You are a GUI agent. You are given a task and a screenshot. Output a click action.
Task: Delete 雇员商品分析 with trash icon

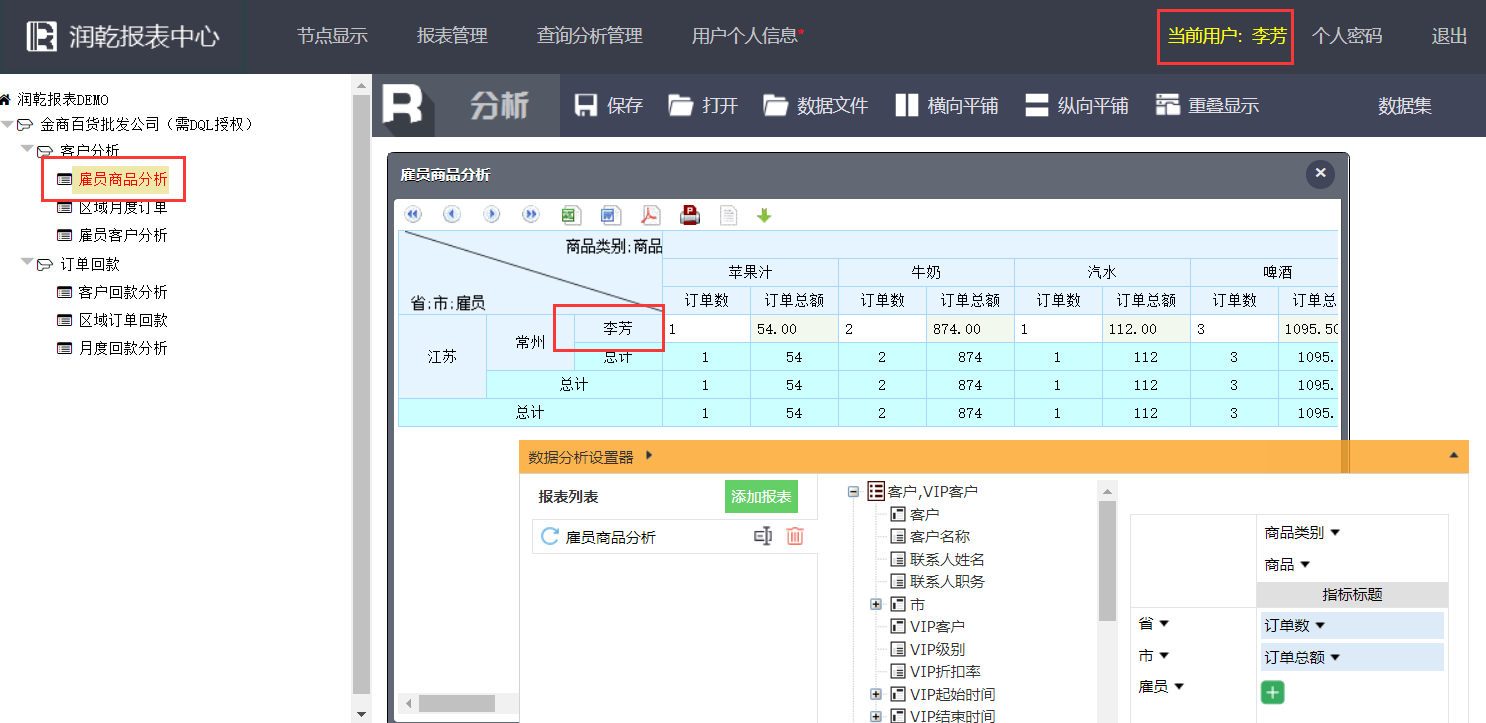(795, 537)
